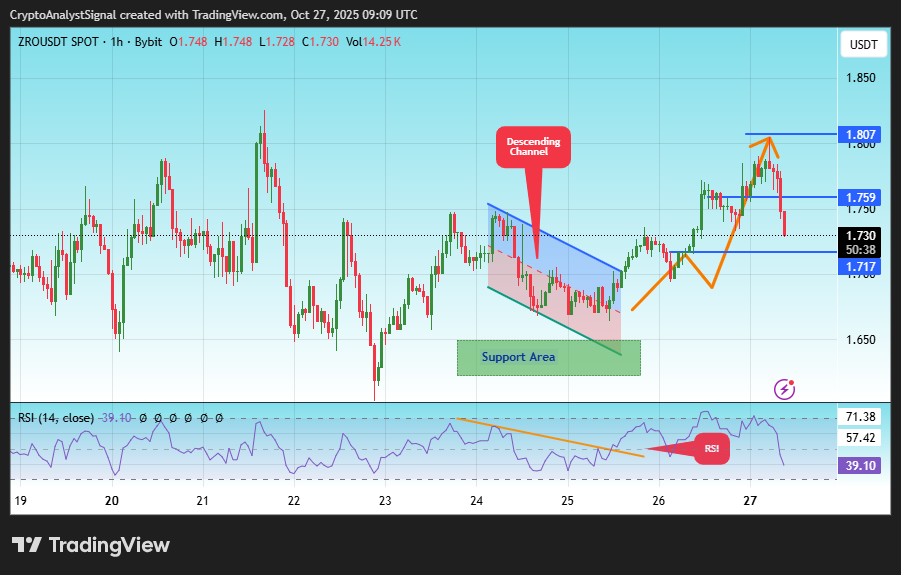Viewport: 901px width, 575px height.
Task: Click the volume reading Vol 14.25 K
Action: pyautogui.click(x=374, y=42)
